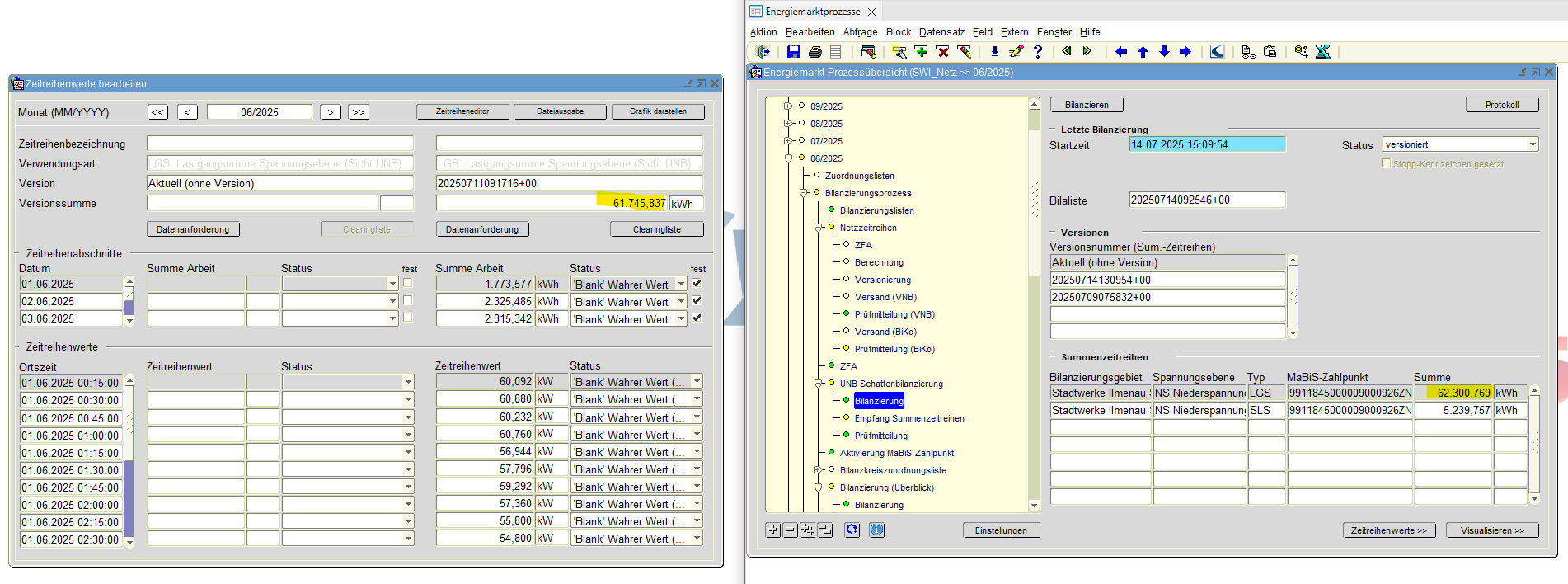This screenshot has height=584, width=1568.
Task: Open help with the question mark icon
Action: coord(1038,52)
